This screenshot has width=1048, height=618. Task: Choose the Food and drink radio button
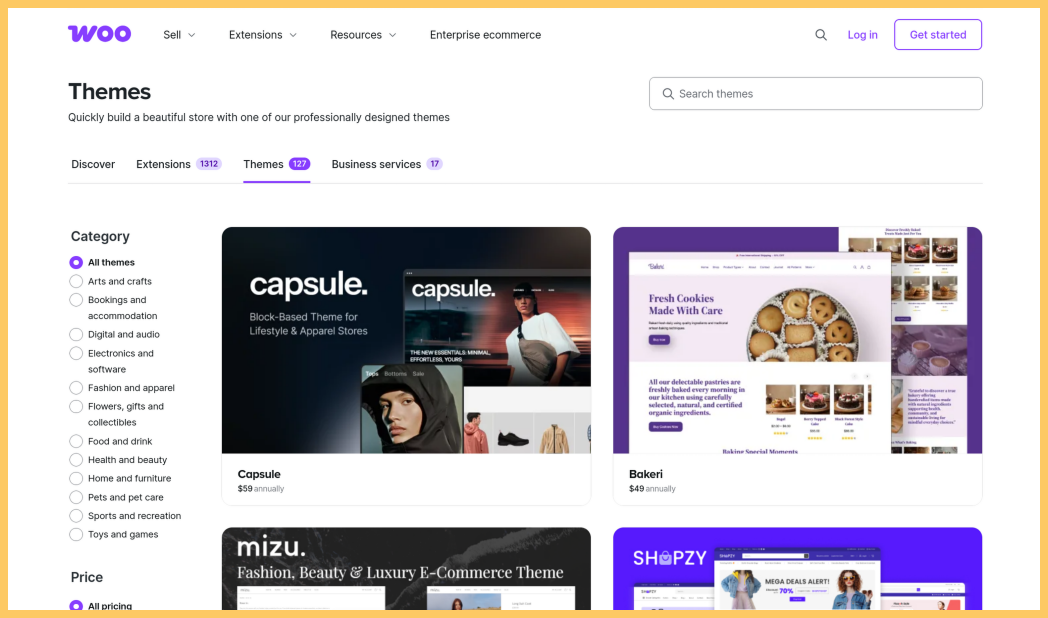point(76,441)
